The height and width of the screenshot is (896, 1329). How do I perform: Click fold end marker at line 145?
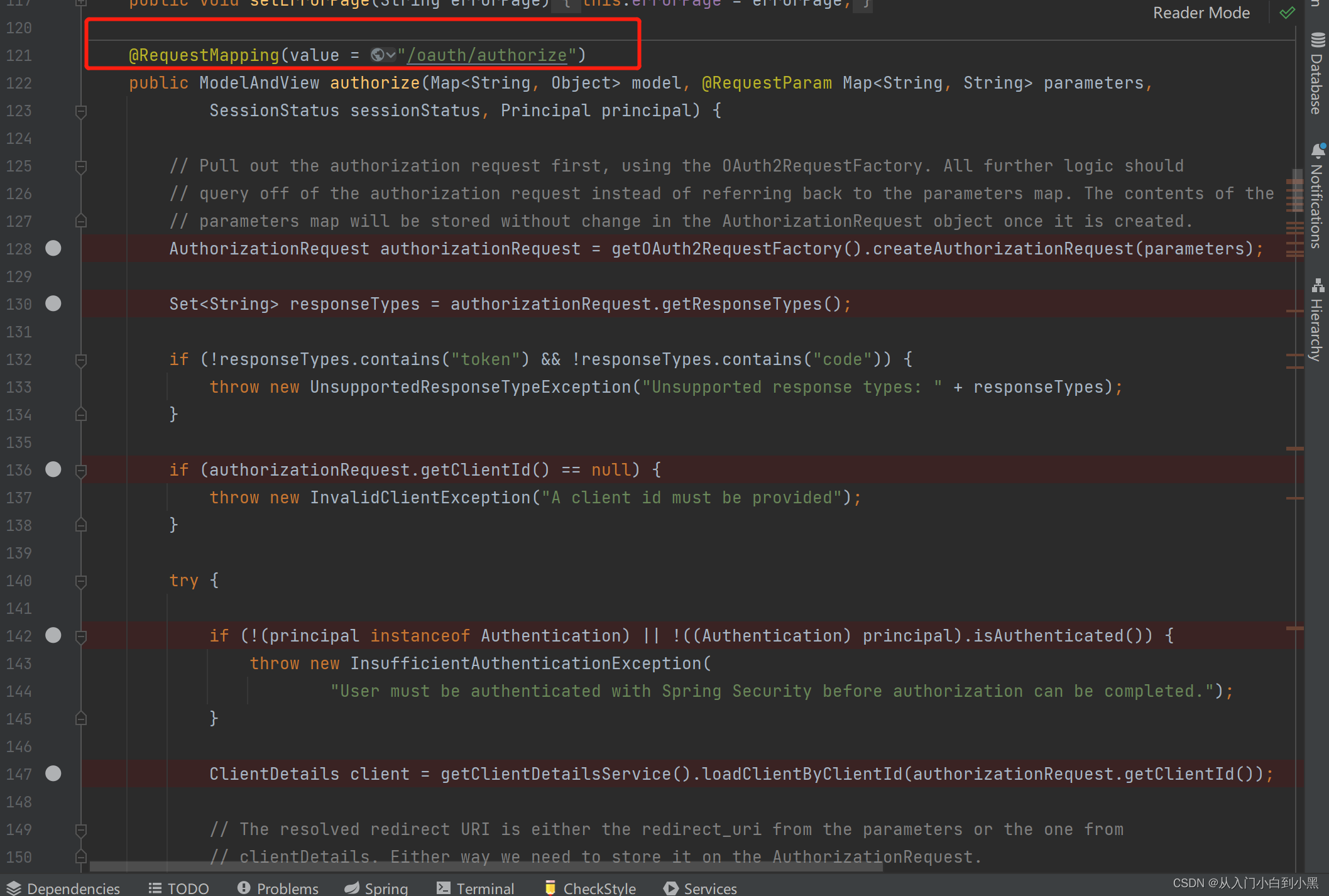[81, 718]
